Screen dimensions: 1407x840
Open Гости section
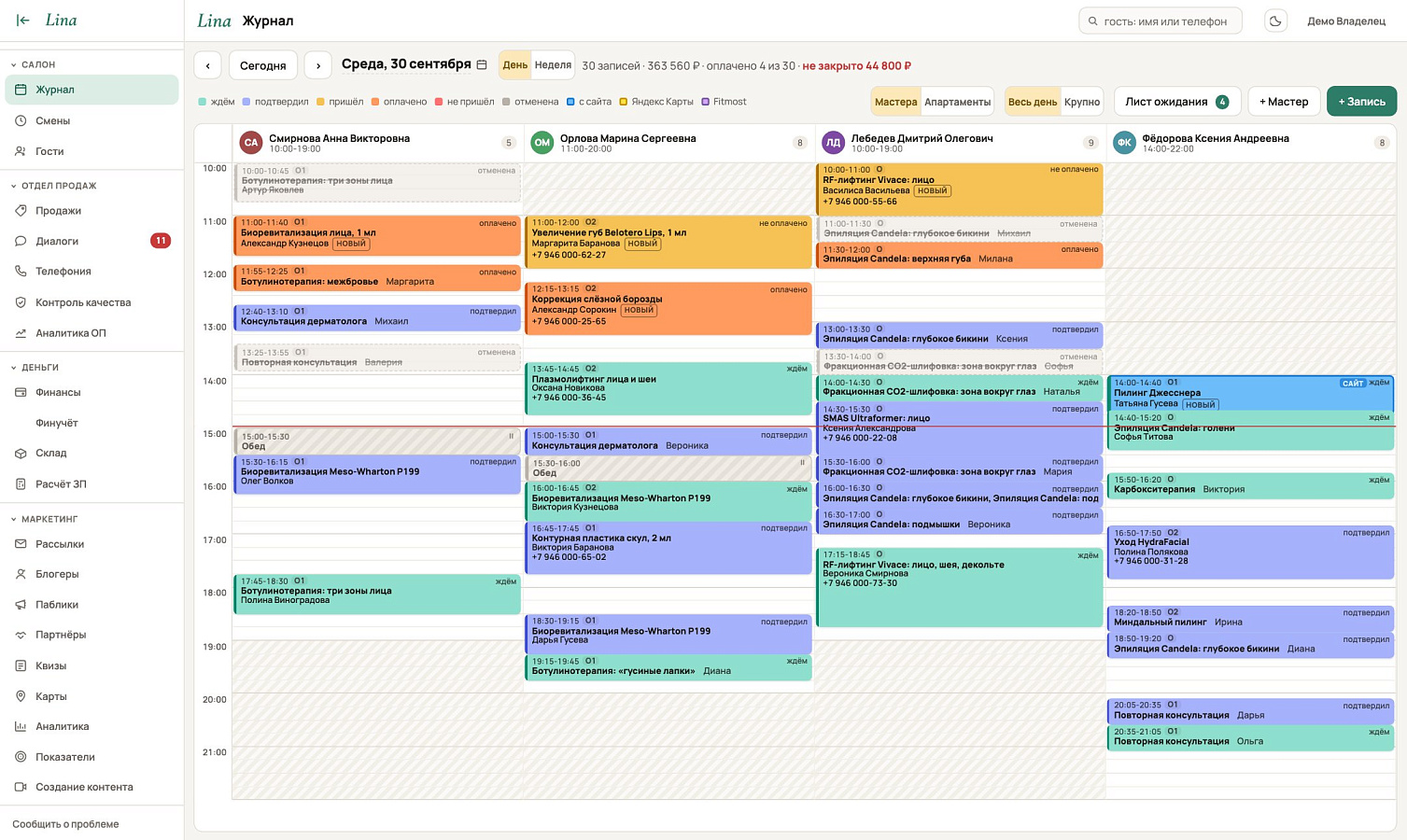[91, 151]
